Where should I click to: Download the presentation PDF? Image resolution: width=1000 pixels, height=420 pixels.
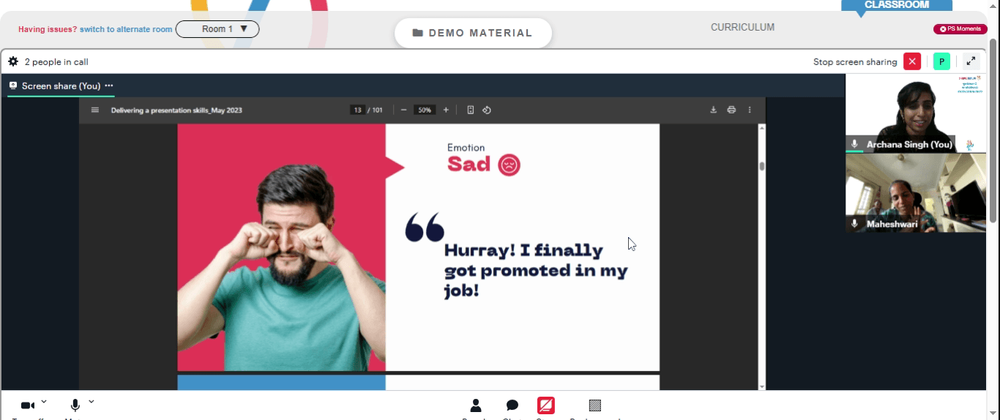(714, 110)
